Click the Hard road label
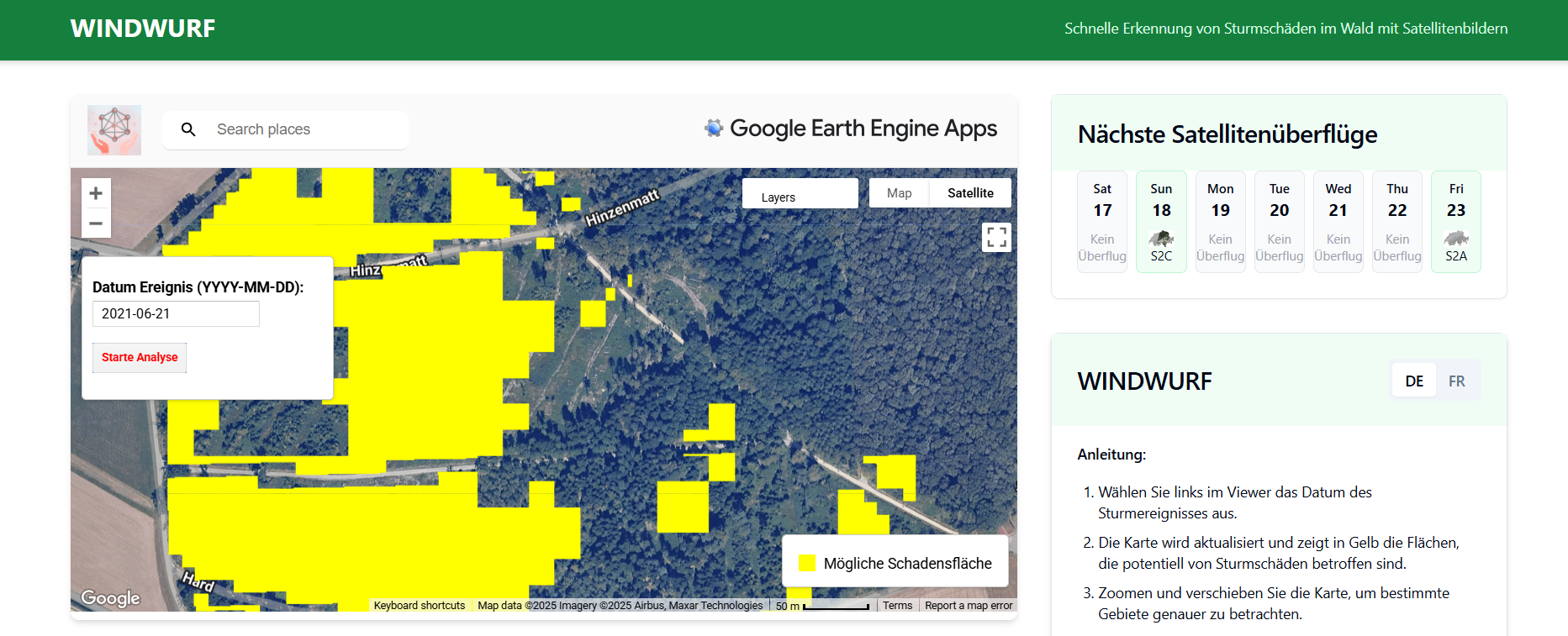1568x636 pixels. pyautogui.click(x=198, y=581)
